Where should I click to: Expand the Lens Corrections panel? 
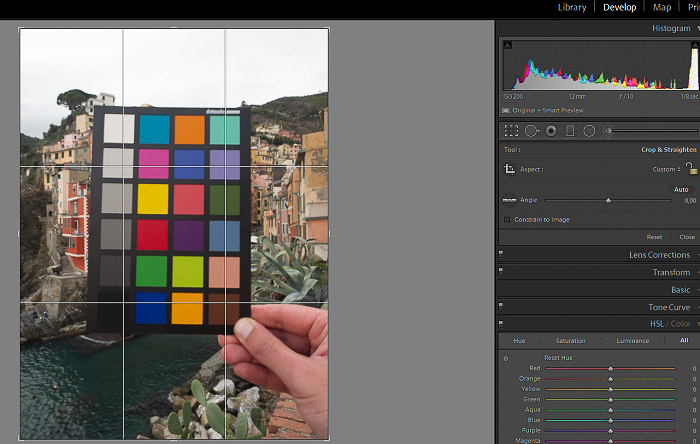(x=659, y=255)
